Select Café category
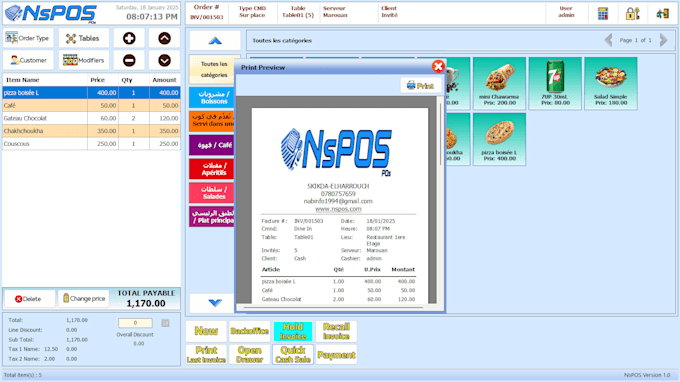Screen dimensions: 680x382 212,145
